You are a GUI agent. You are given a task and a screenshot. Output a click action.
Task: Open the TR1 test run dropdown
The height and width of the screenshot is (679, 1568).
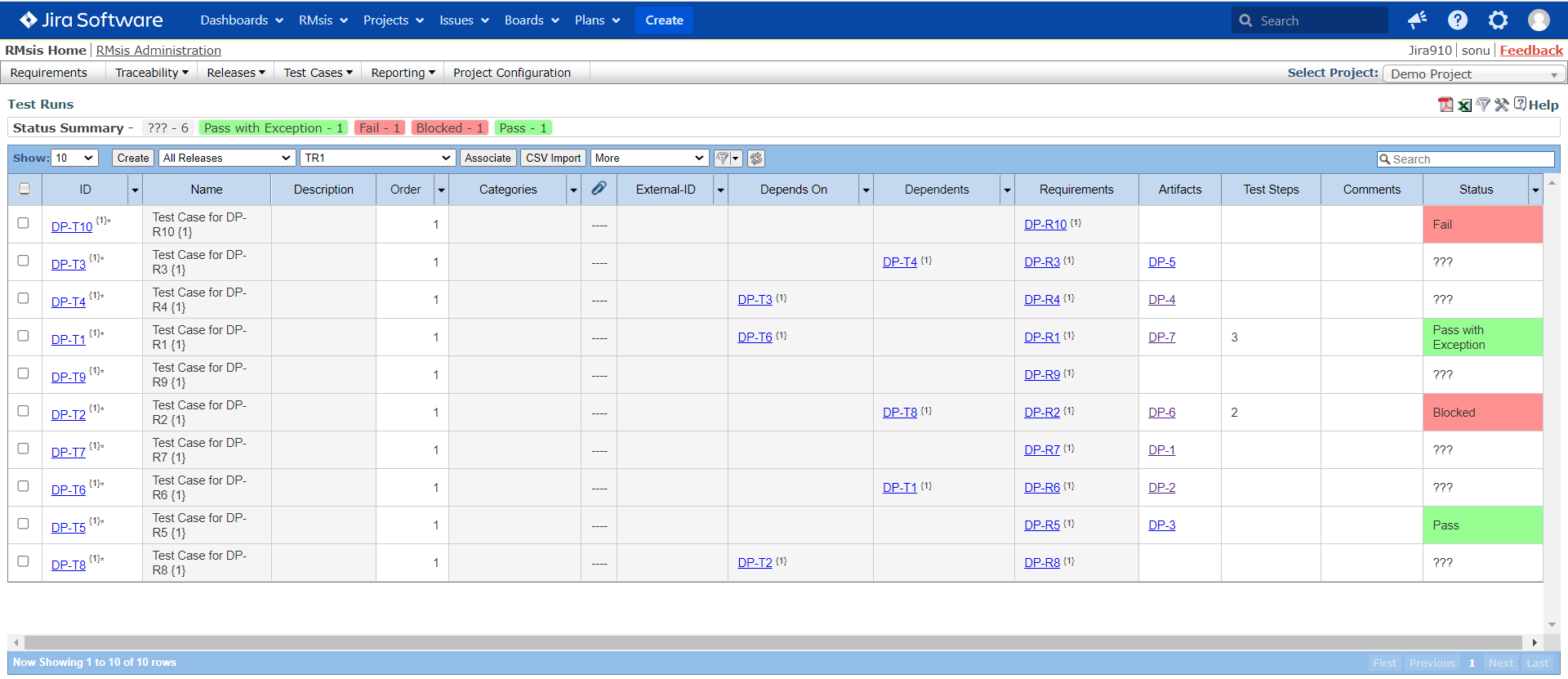click(378, 158)
